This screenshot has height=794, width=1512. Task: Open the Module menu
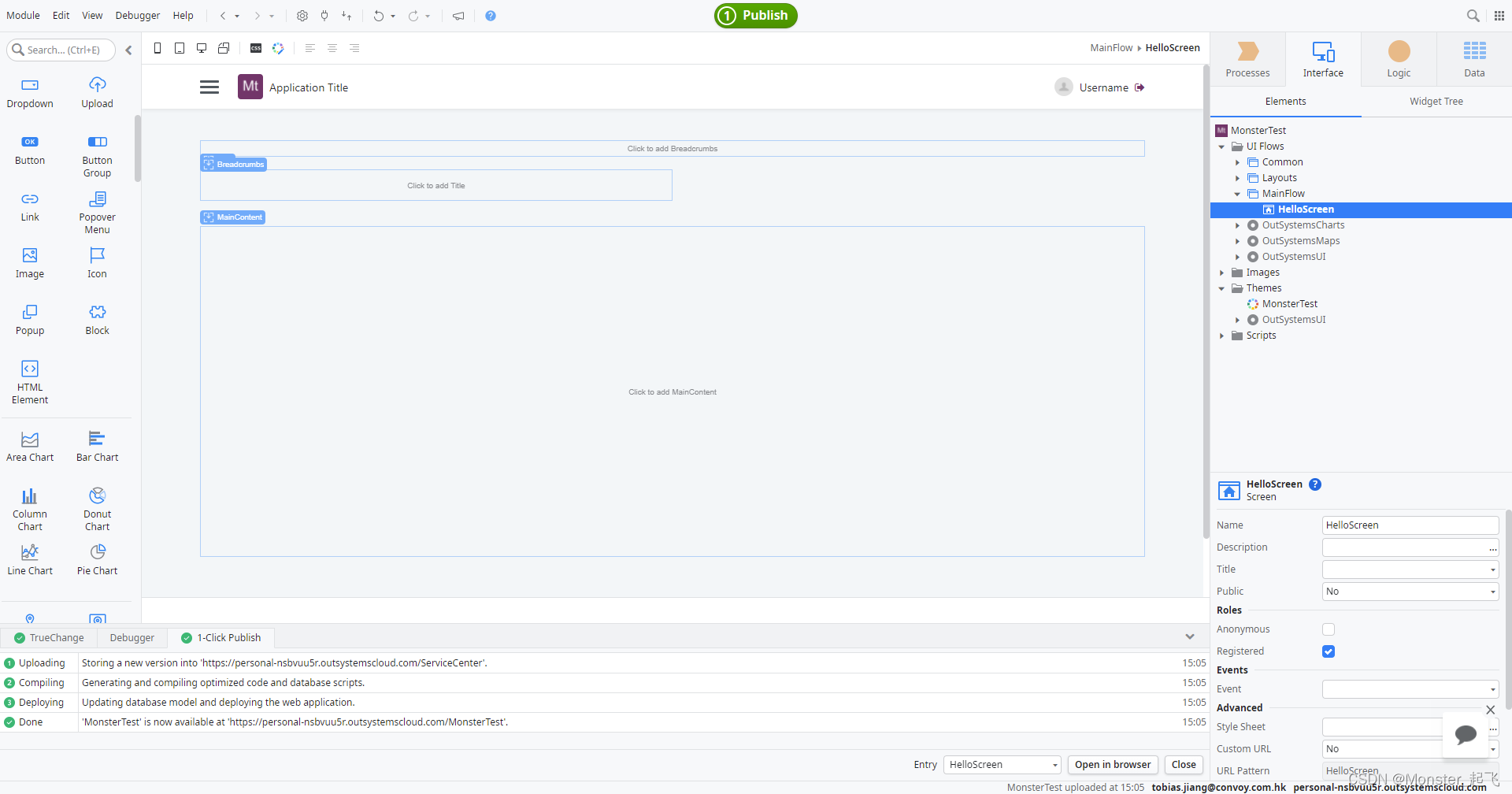pos(23,16)
